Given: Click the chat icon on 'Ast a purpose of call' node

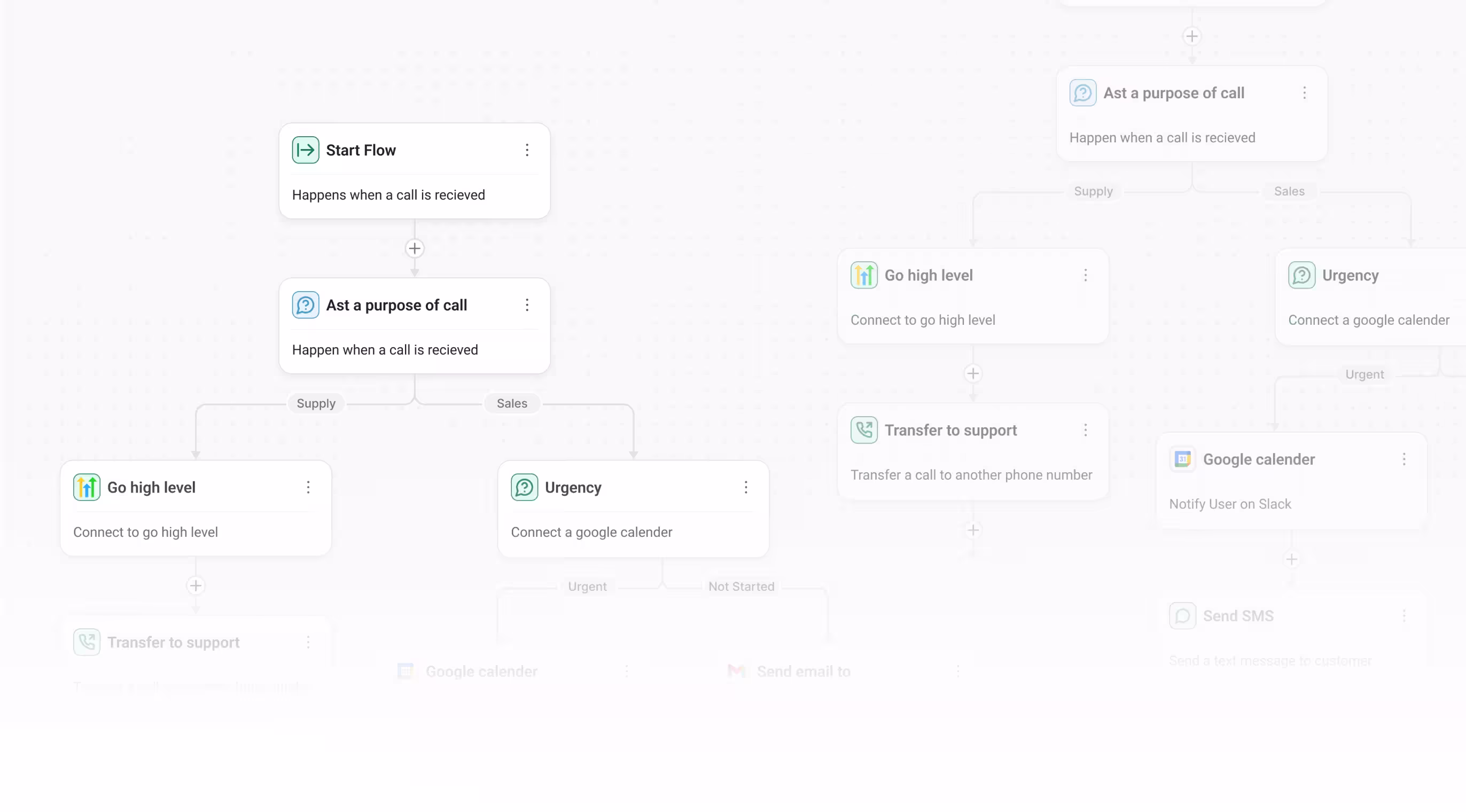Looking at the screenshot, I should tap(305, 305).
